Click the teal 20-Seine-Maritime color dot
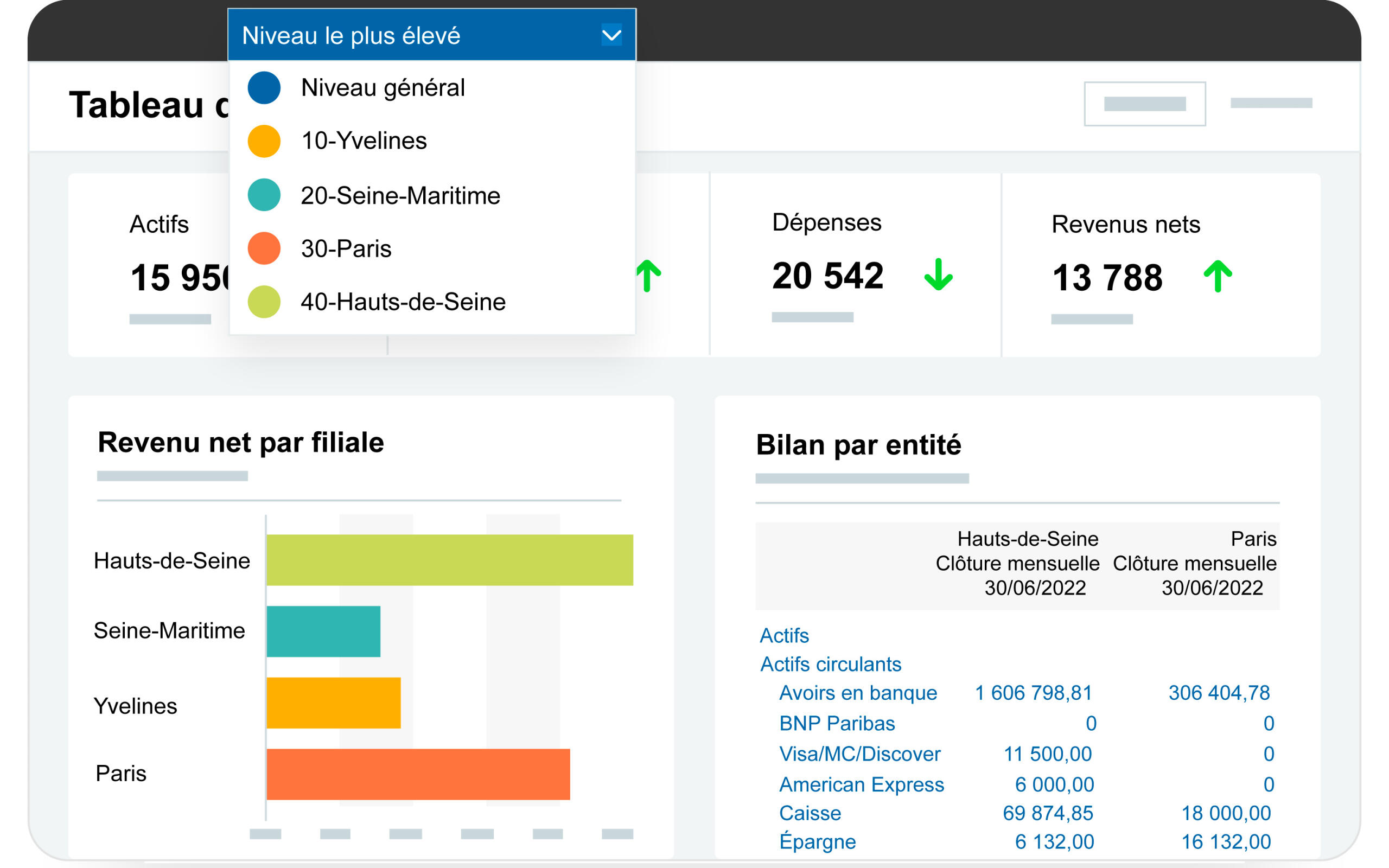 click(x=264, y=195)
